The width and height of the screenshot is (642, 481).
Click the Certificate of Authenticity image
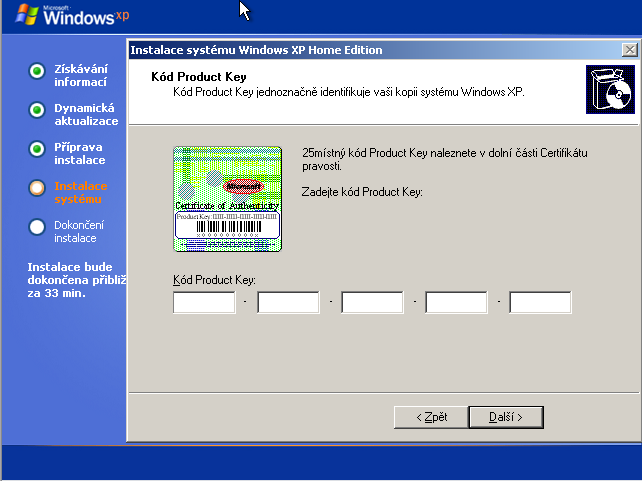click(228, 199)
